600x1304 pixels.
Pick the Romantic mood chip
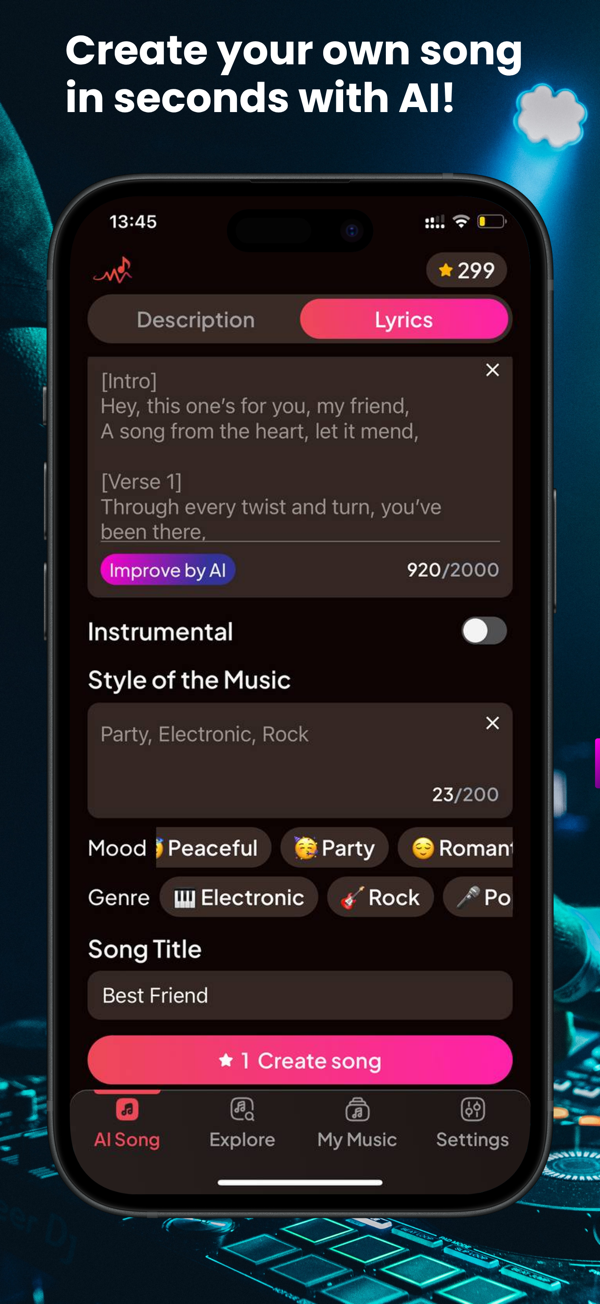coord(455,848)
